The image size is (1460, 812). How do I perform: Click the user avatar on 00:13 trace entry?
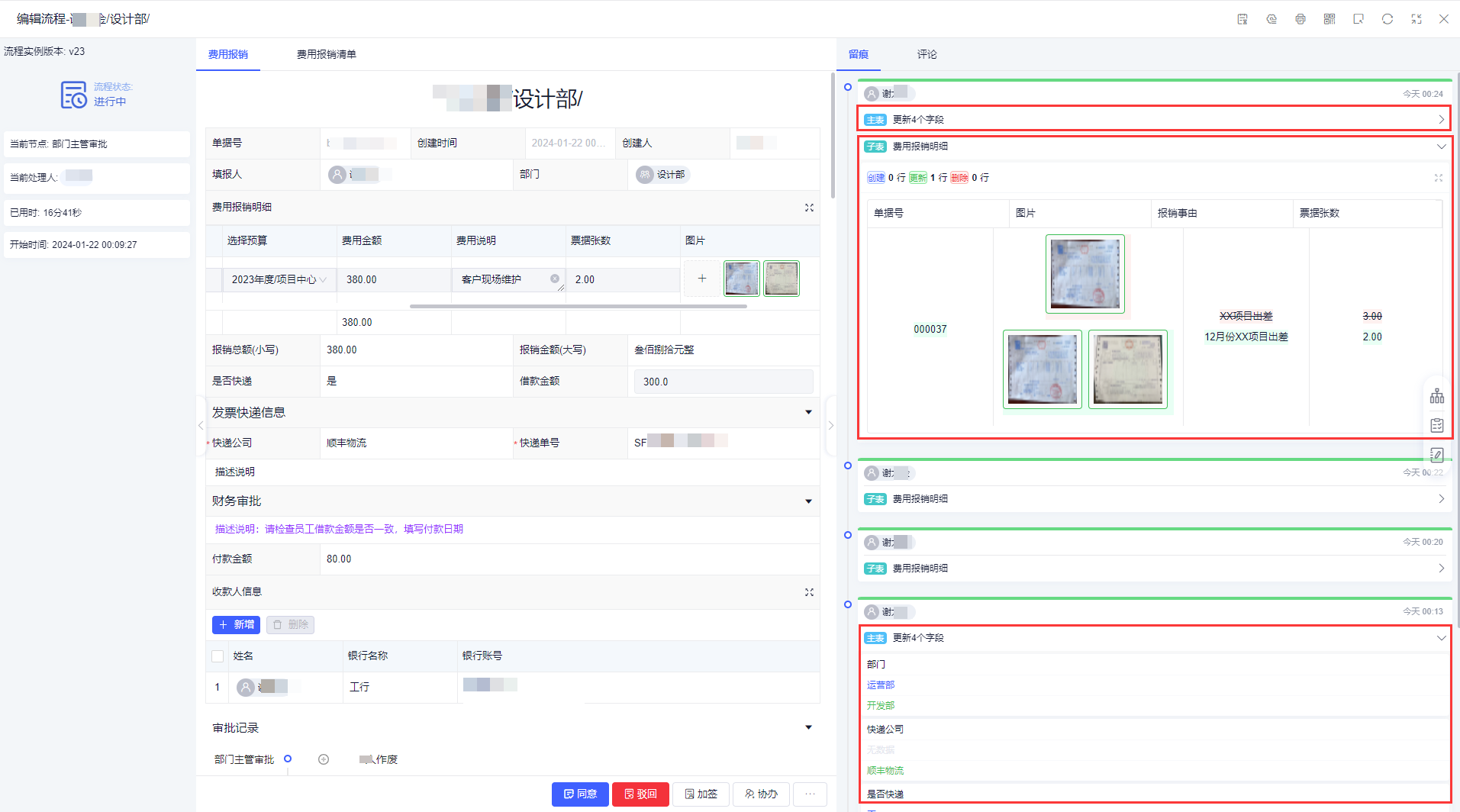tap(872, 612)
